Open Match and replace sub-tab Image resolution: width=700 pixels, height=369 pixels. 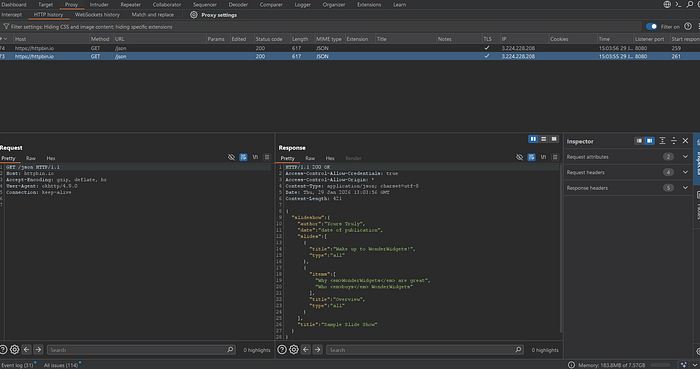(153, 15)
